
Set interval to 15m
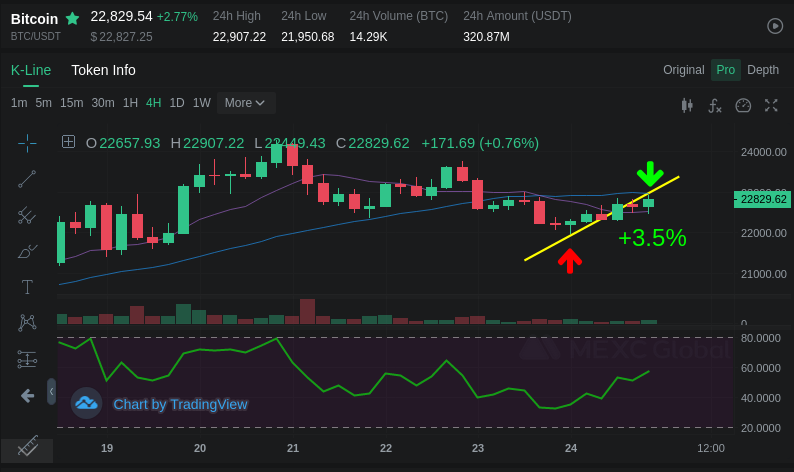click(71, 103)
